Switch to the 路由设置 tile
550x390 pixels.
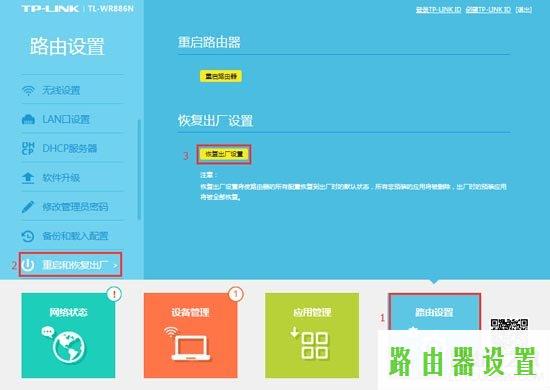434,312
